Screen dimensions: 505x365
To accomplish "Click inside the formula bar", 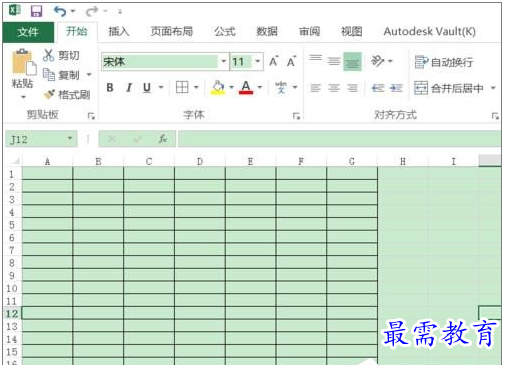I will 339,139.
